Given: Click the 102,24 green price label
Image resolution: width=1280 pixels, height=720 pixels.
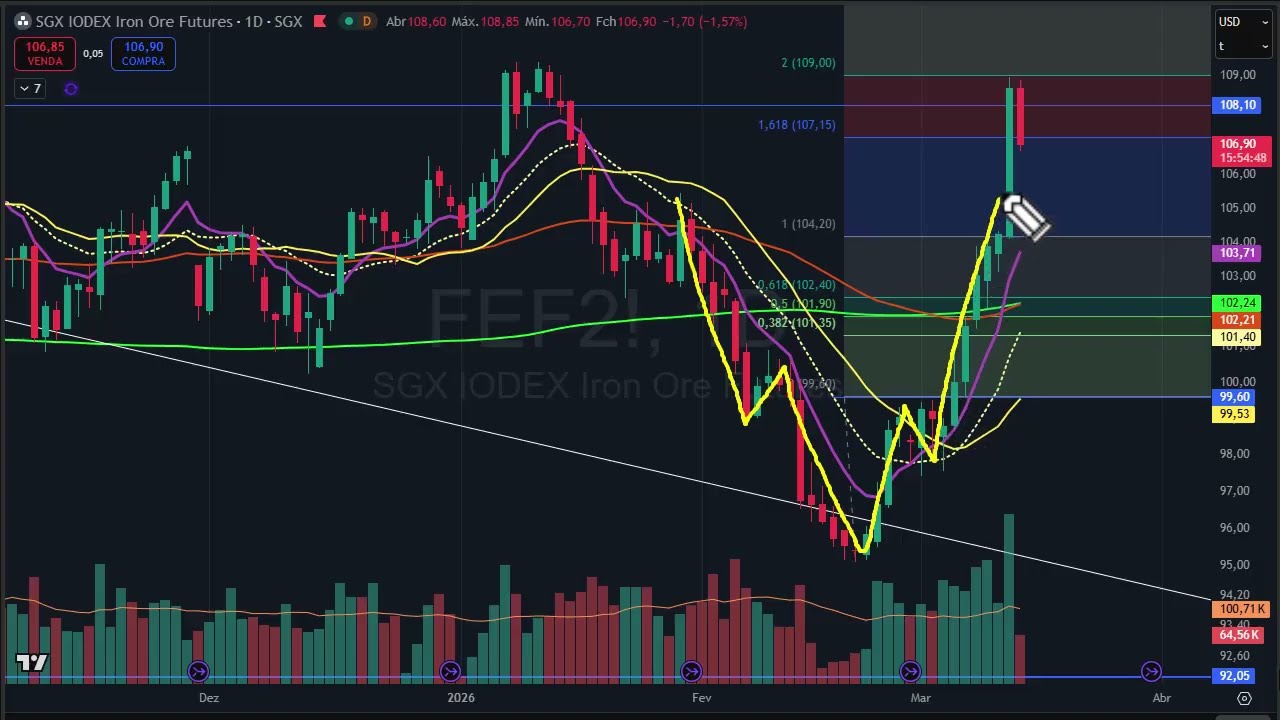Looking at the screenshot, I should (1238, 303).
